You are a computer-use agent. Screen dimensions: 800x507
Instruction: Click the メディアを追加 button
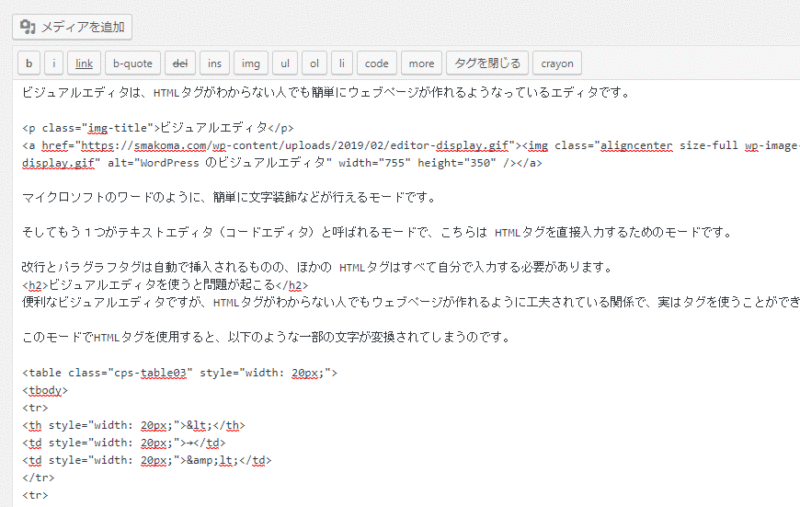[x=72, y=27]
